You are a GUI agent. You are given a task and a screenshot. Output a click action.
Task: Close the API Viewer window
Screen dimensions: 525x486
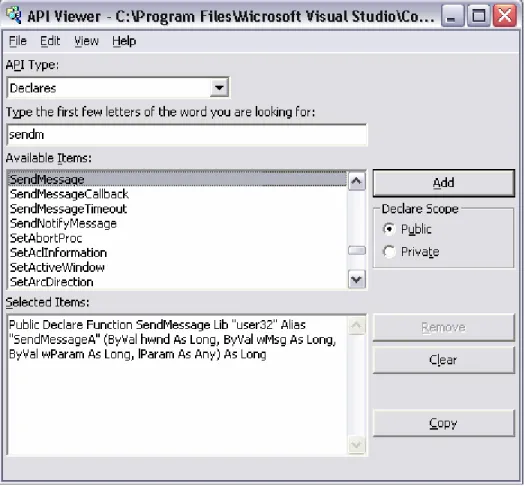point(505,16)
